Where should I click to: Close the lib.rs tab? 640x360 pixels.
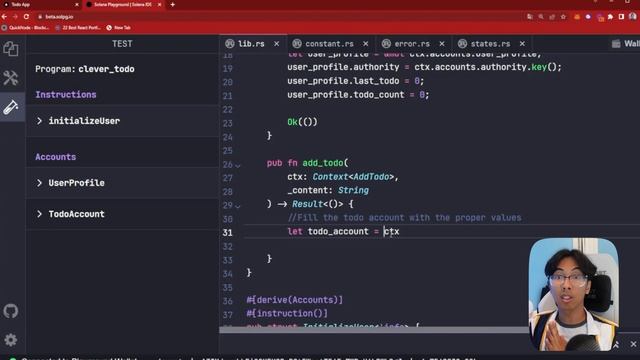(x=277, y=44)
